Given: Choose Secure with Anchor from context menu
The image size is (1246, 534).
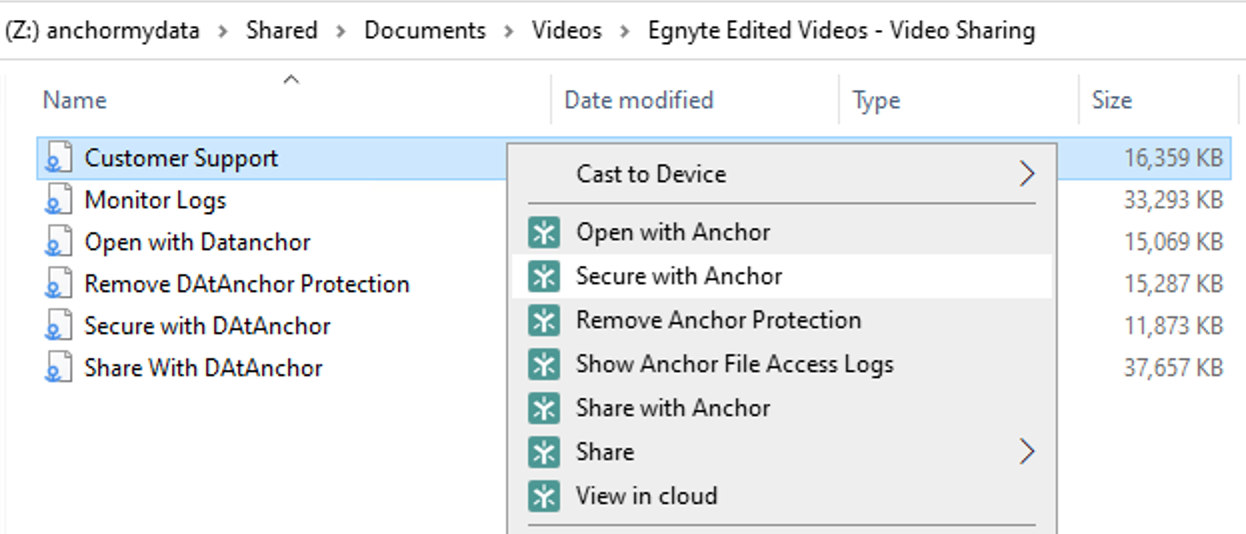Looking at the screenshot, I should tap(679, 277).
